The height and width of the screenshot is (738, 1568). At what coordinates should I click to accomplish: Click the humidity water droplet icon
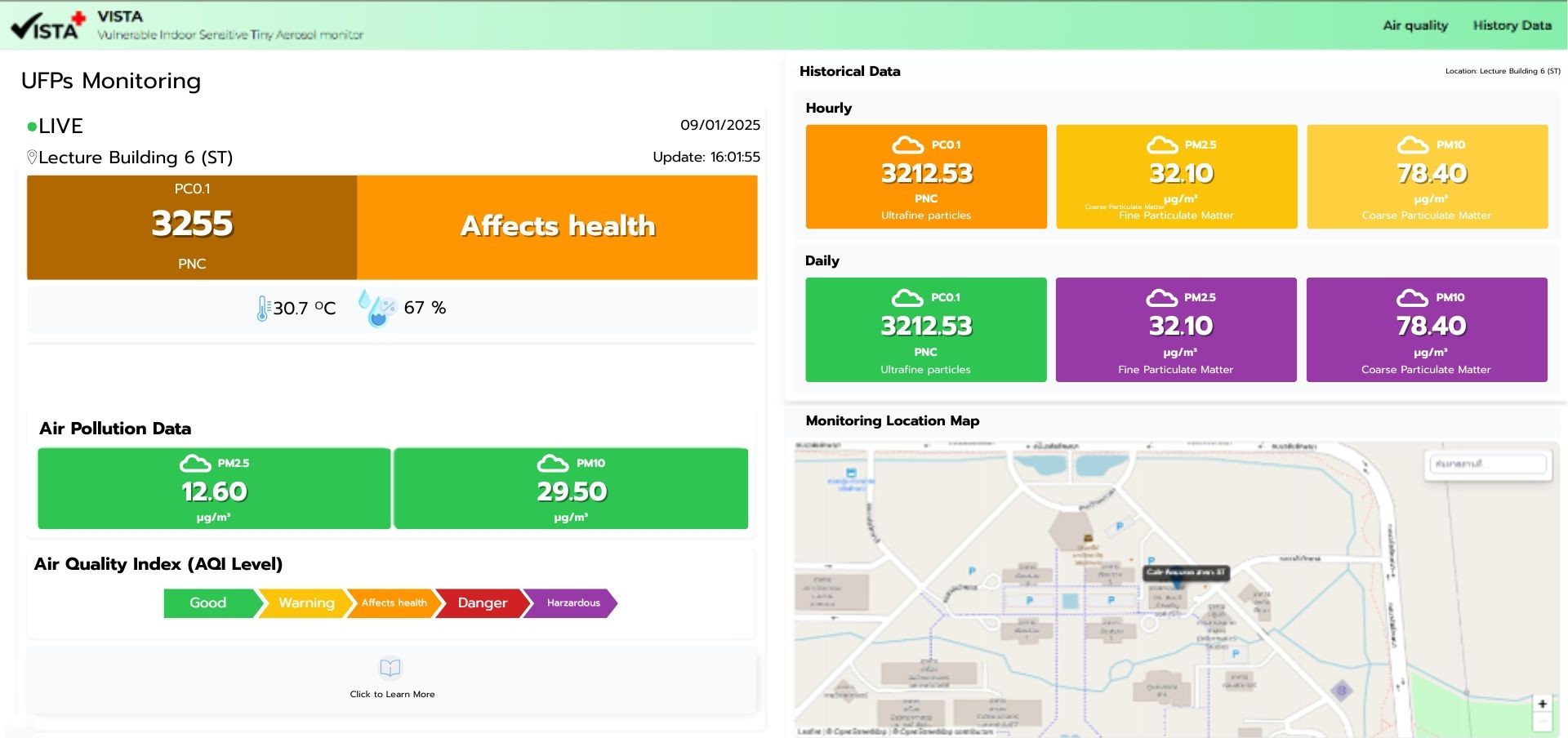376,308
